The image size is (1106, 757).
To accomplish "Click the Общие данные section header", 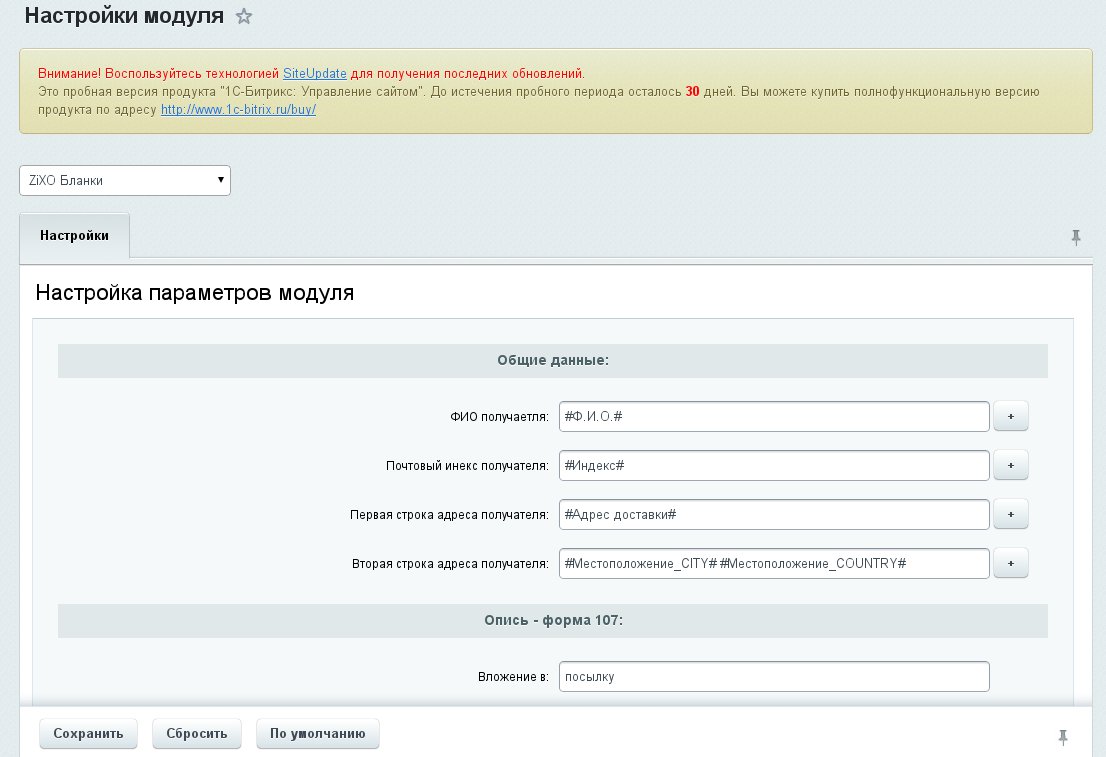I will (552, 361).
